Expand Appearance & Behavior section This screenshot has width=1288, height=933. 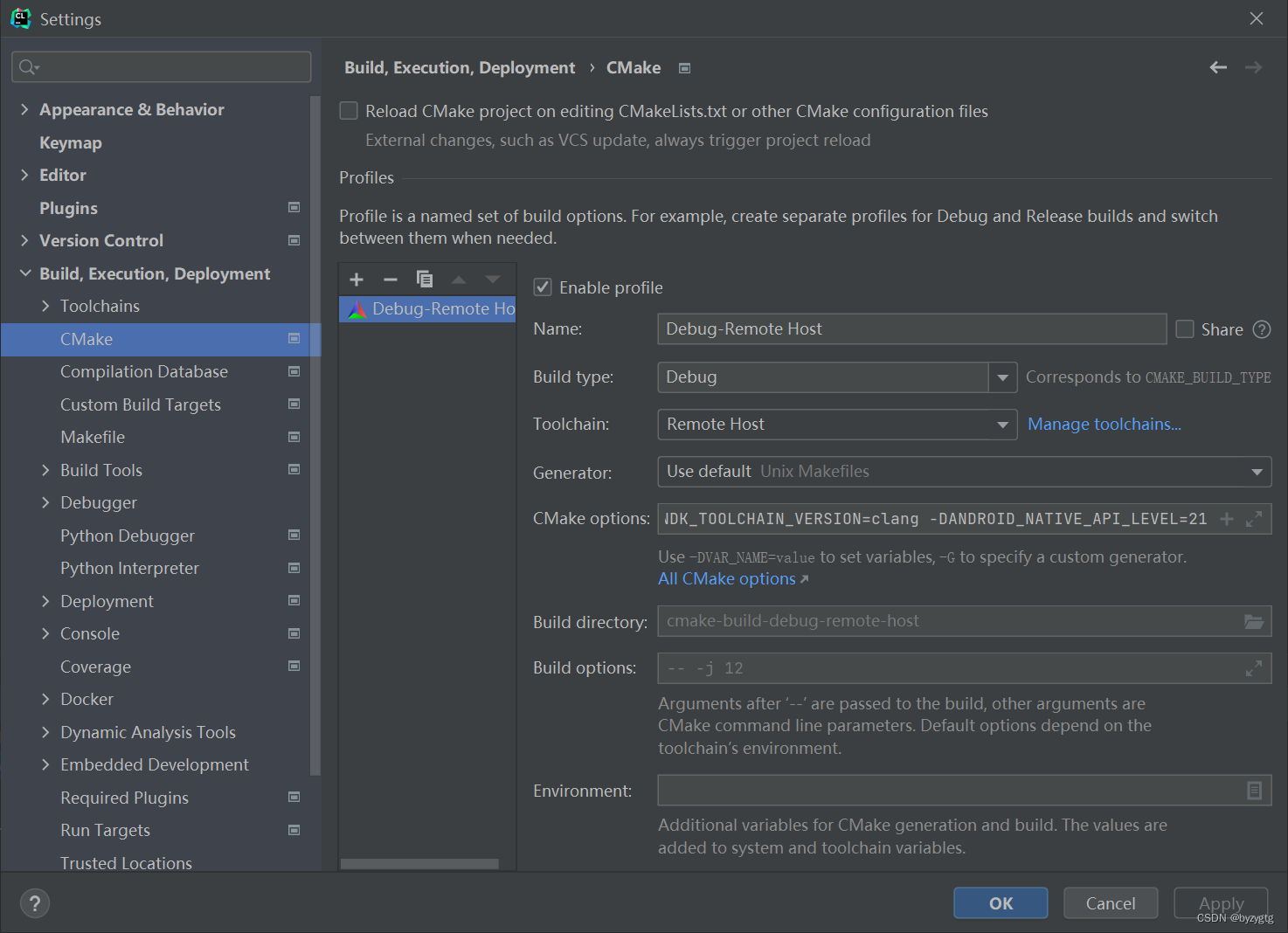24,109
